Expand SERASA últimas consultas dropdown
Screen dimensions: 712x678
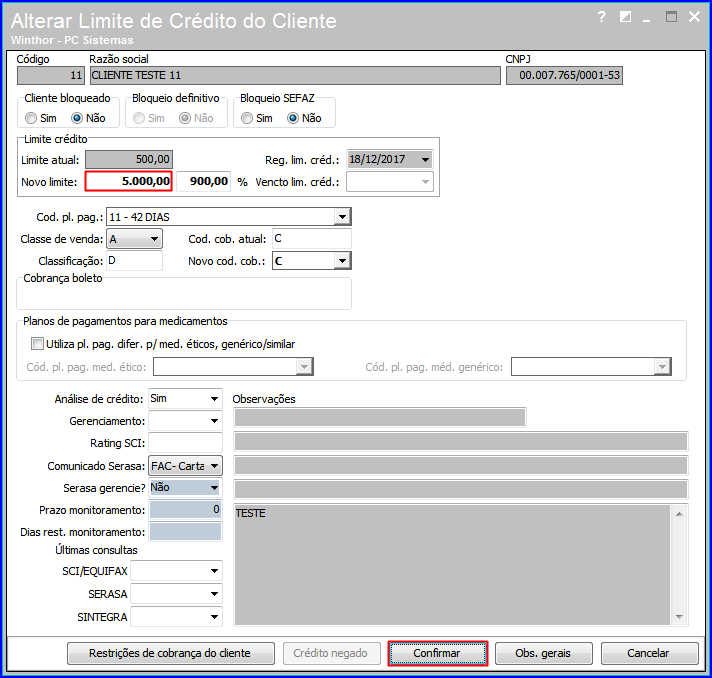tap(214, 594)
